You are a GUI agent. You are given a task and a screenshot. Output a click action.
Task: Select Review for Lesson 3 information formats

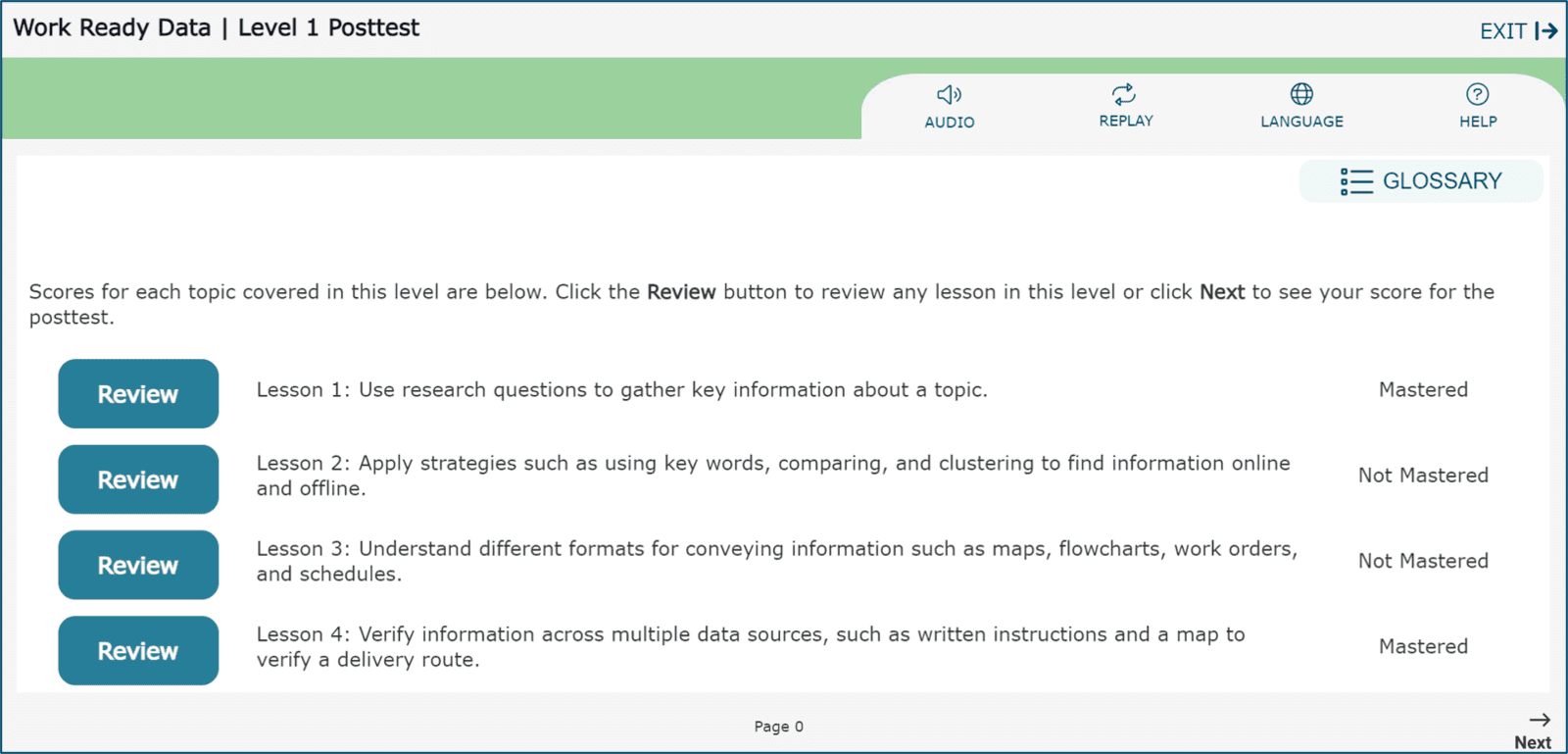point(138,565)
